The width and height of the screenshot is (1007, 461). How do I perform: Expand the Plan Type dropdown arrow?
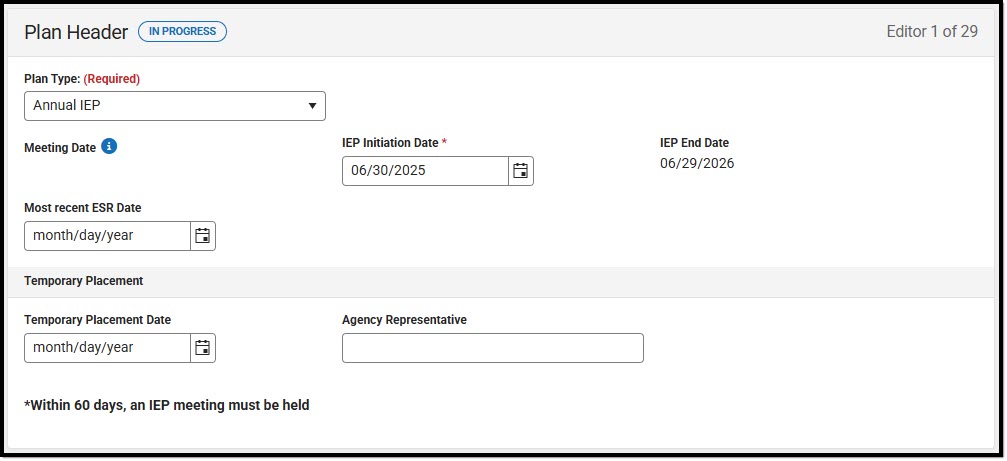[312, 106]
